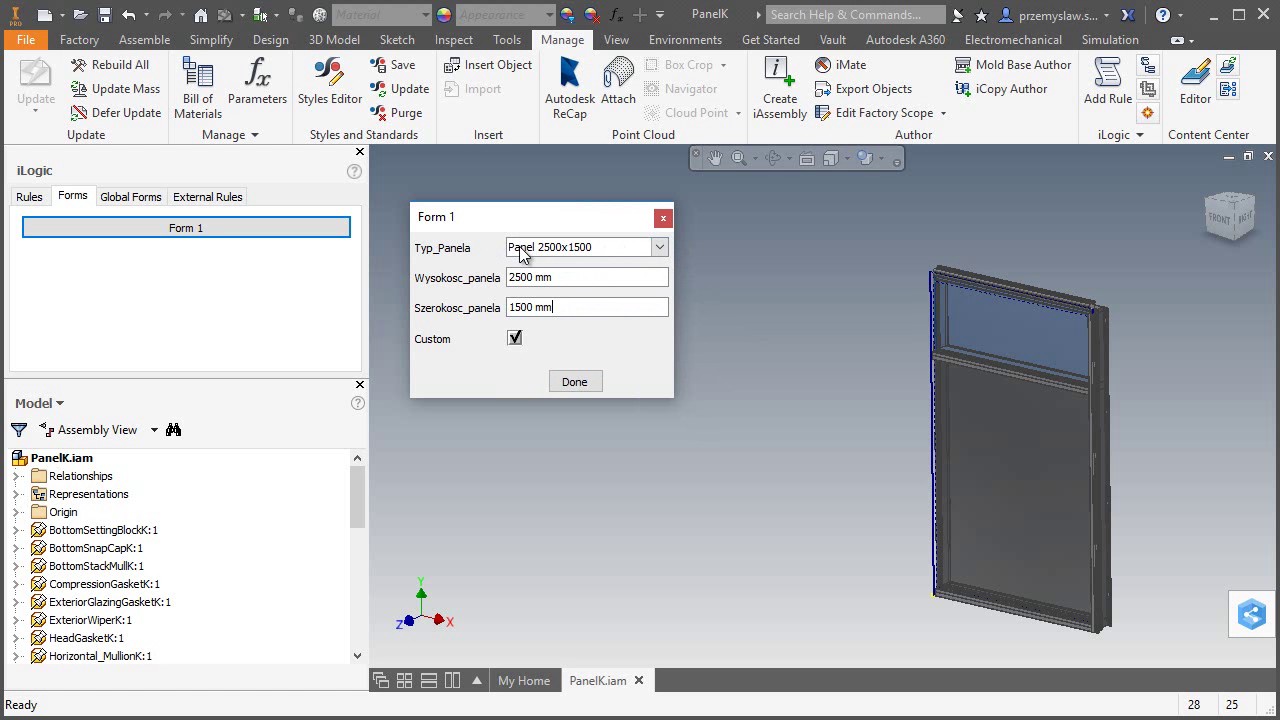The width and height of the screenshot is (1280, 720).
Task: Select External Rules tab
Action: pyautogui.click(x=208, y=197)
